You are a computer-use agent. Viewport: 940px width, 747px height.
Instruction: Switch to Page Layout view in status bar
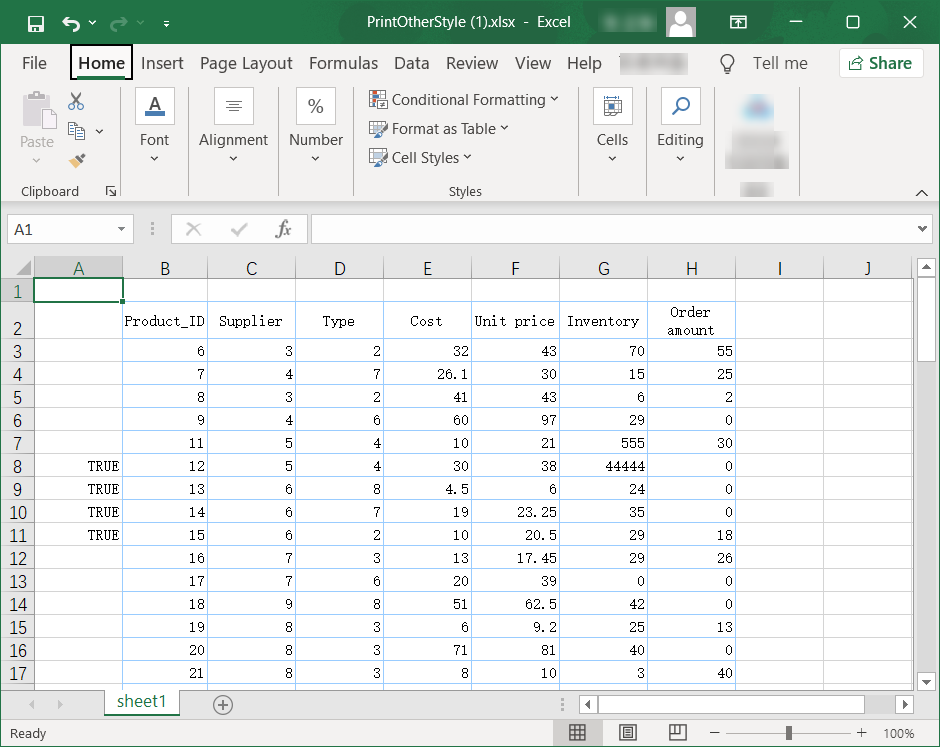pos(628,733)
